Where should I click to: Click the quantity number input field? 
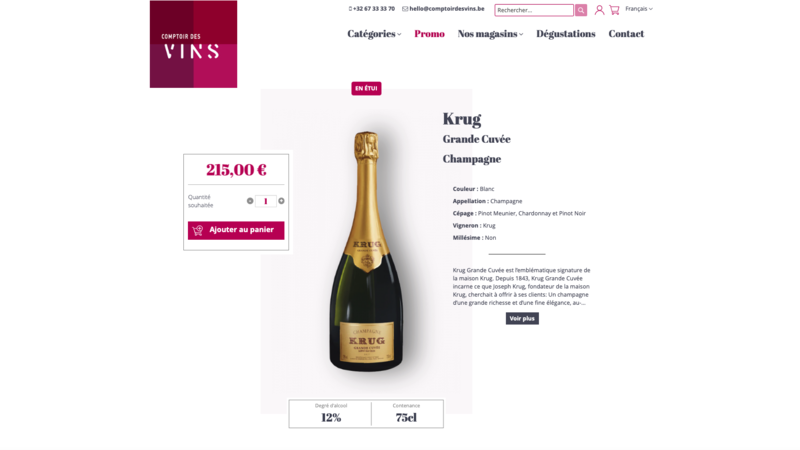265,201
